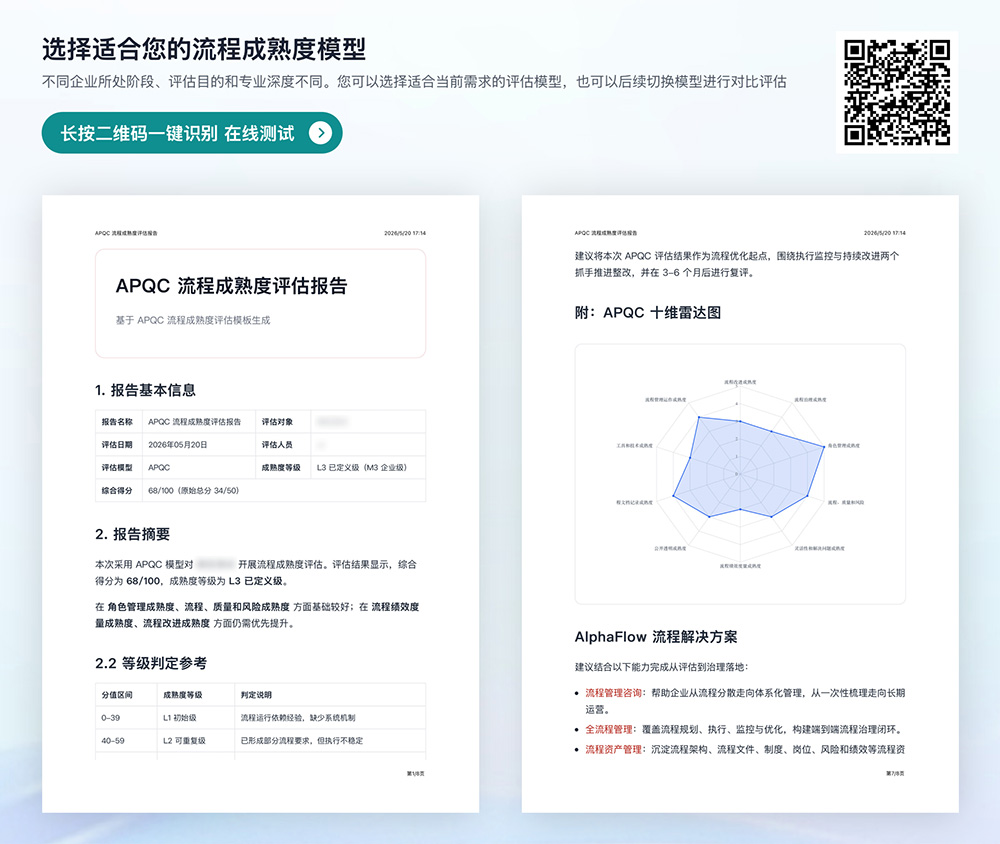The height and width of the screenshot is (844, 1000).
Task: Click the arrow icon in the green button
Action: [321, 133]
